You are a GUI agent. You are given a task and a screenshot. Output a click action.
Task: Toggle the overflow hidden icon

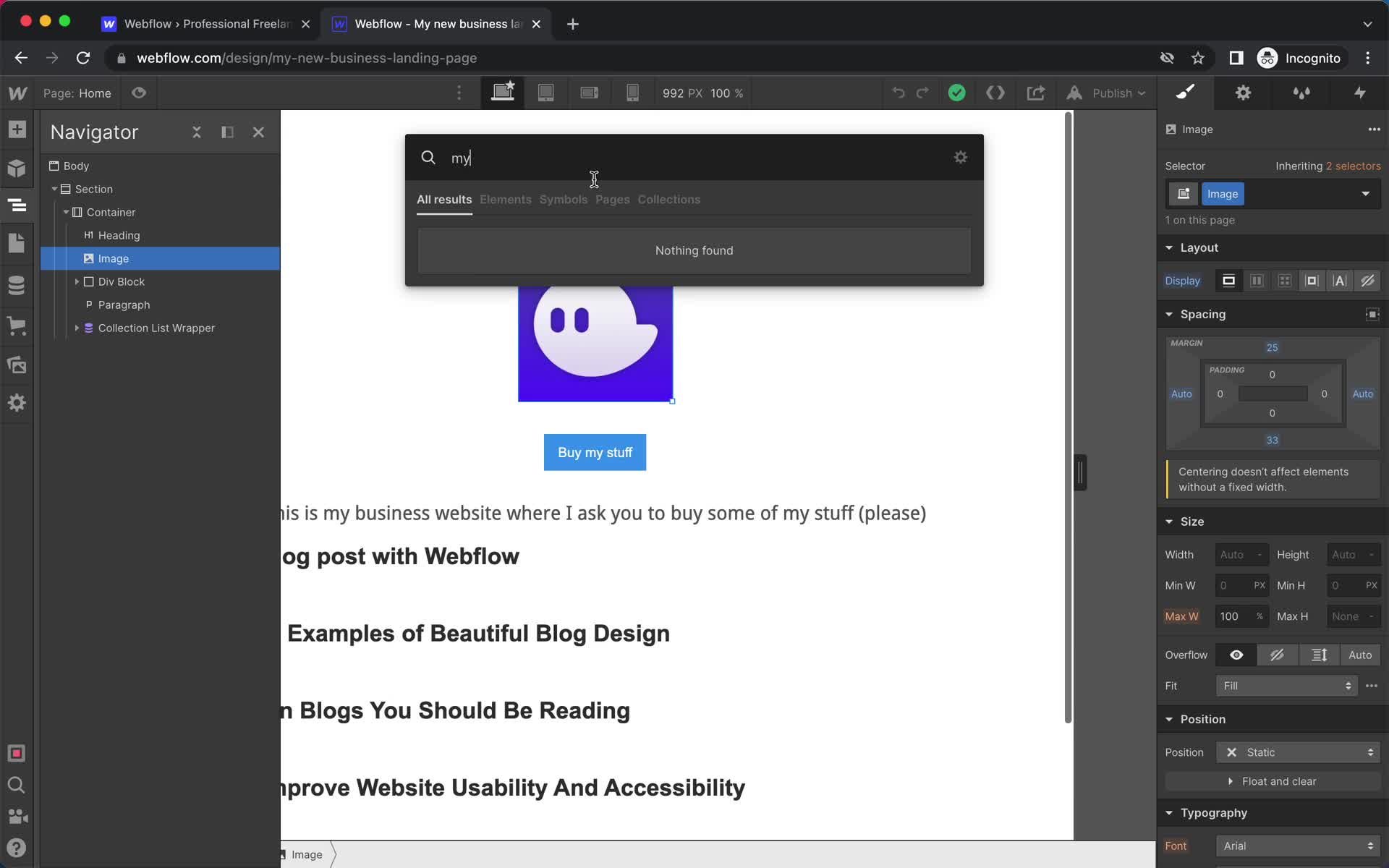click(x=1278, y=654)
